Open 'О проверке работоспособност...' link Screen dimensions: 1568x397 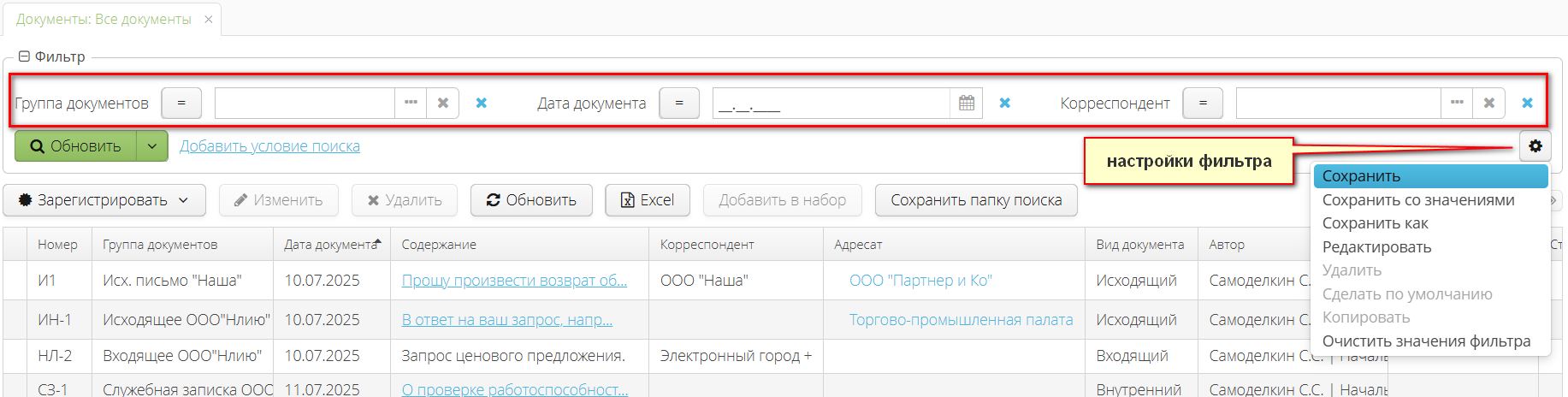pyautogui.click(x=515, y=389)
